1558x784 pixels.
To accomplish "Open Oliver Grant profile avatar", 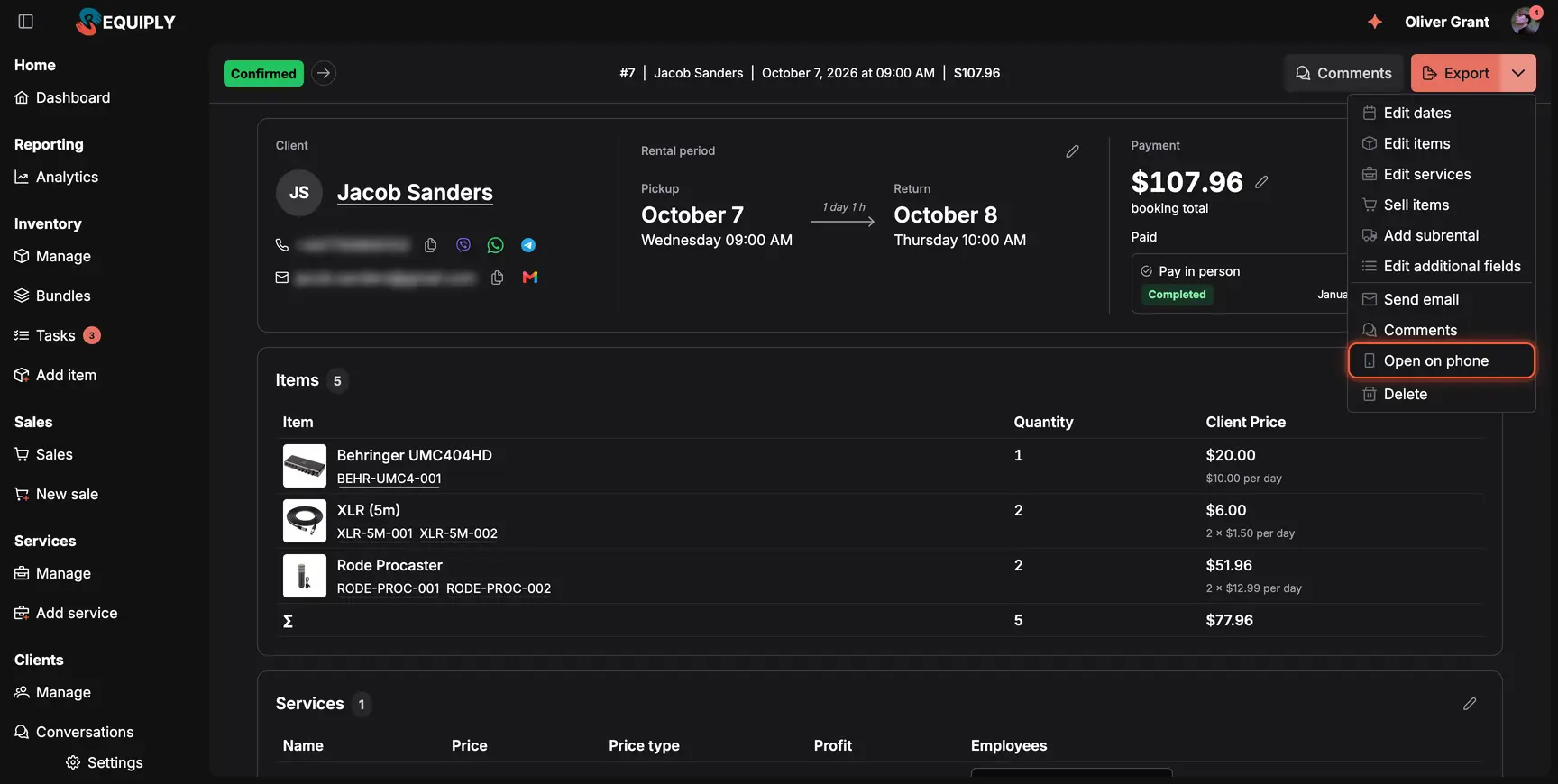I will coord(1526,22).
